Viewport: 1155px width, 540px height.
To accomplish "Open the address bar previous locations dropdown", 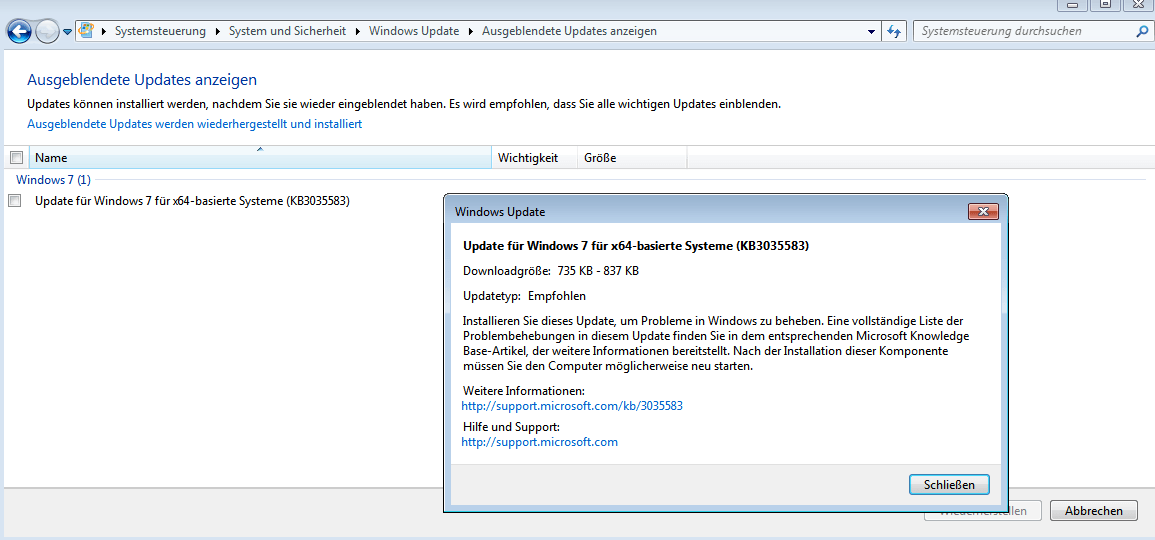I will click(872, 32).
